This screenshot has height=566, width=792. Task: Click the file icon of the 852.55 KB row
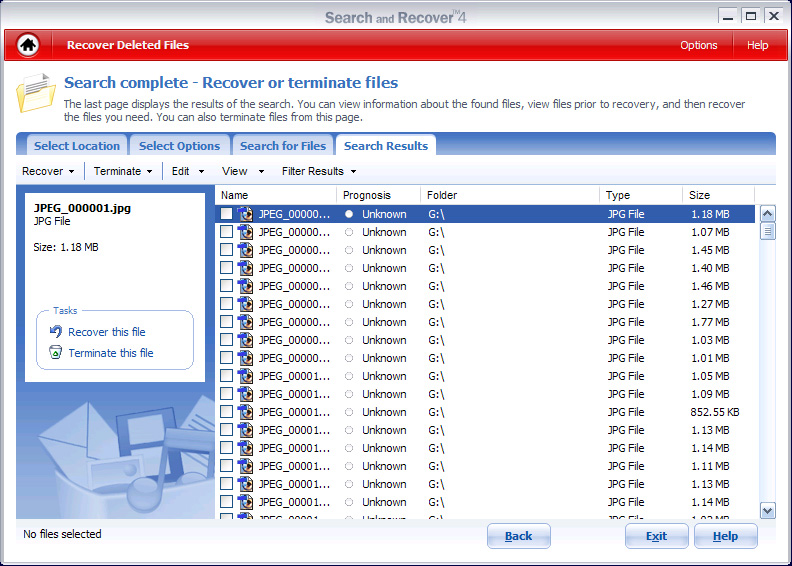(246, 412)
